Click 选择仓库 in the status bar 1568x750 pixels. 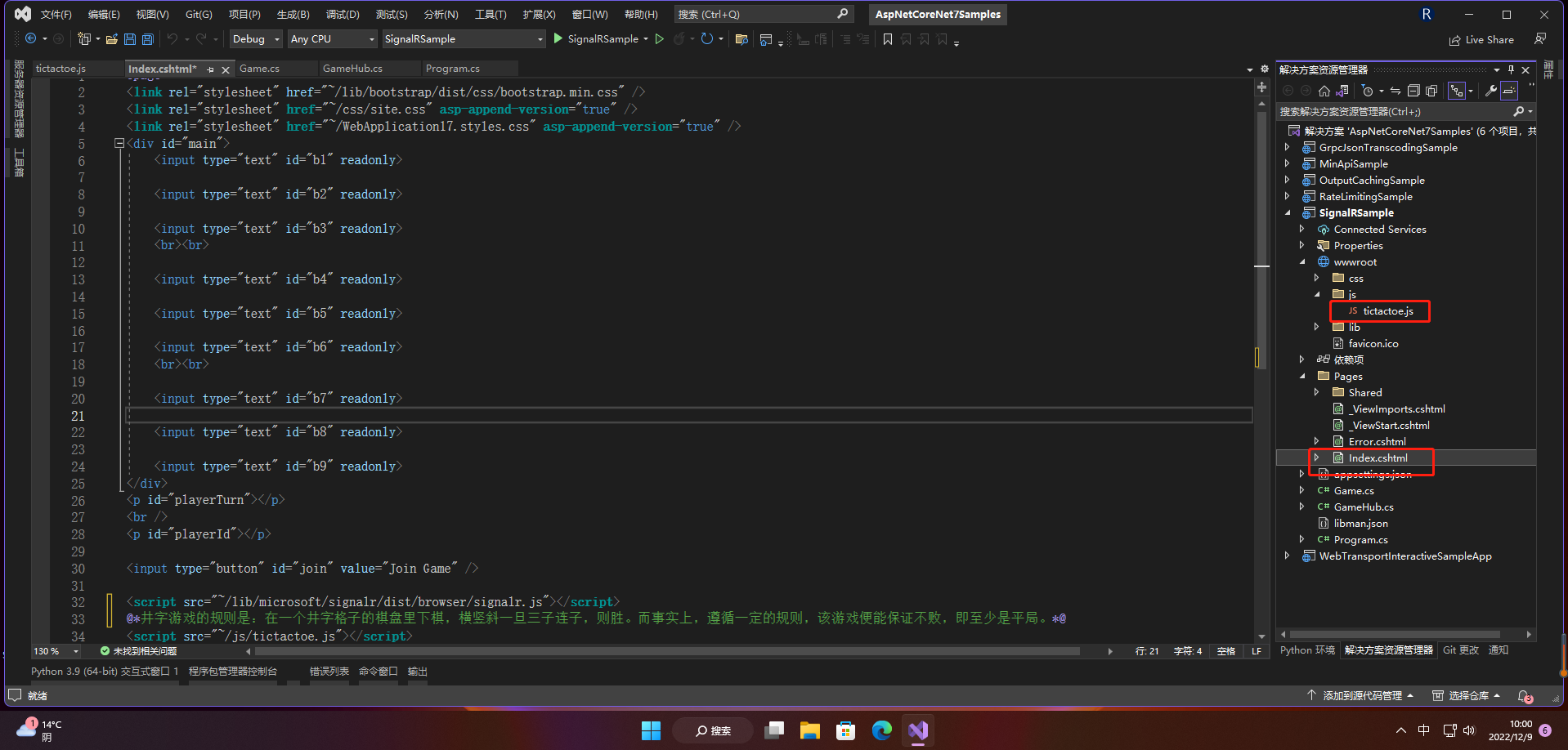1467,696
